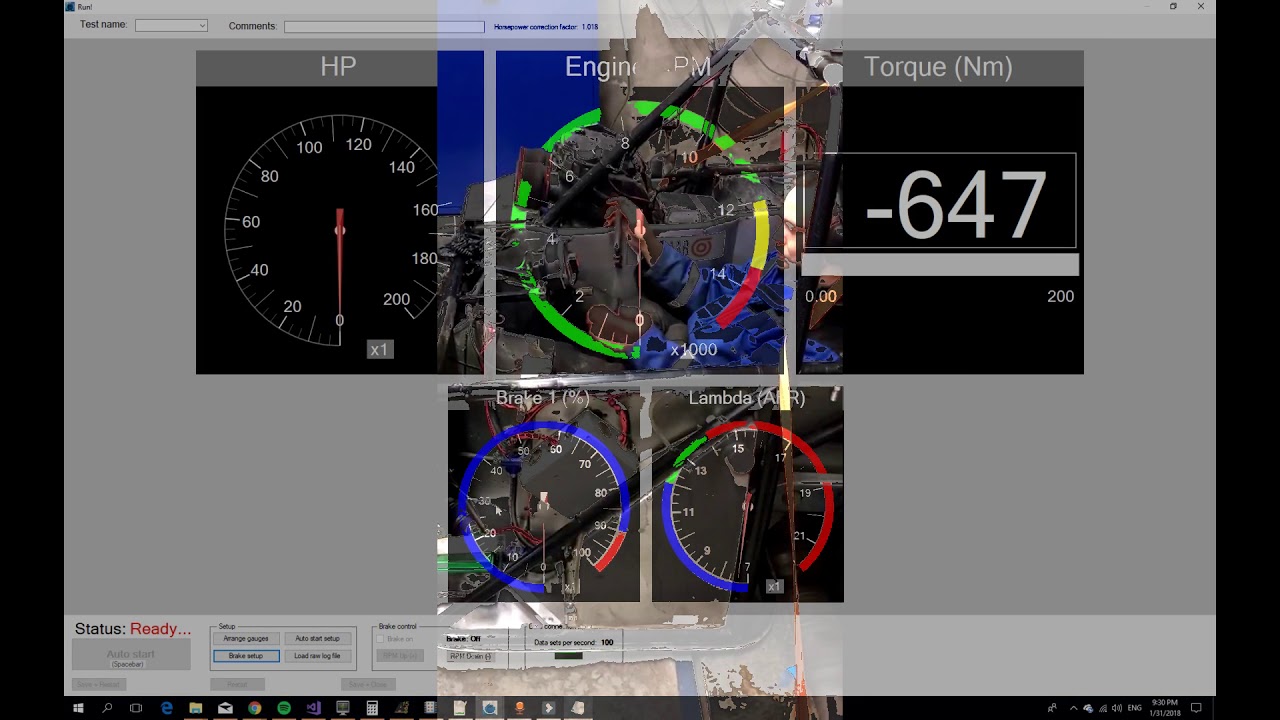Show hidden system tray icons
This screenshot has width=1280, height=720.
[1074, 708]
